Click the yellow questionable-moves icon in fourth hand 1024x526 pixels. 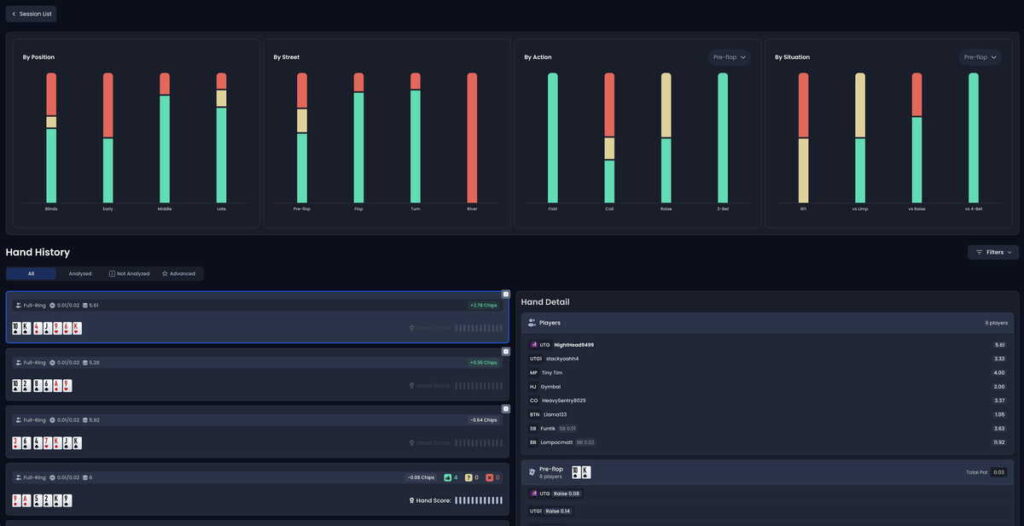coord(468,478)
